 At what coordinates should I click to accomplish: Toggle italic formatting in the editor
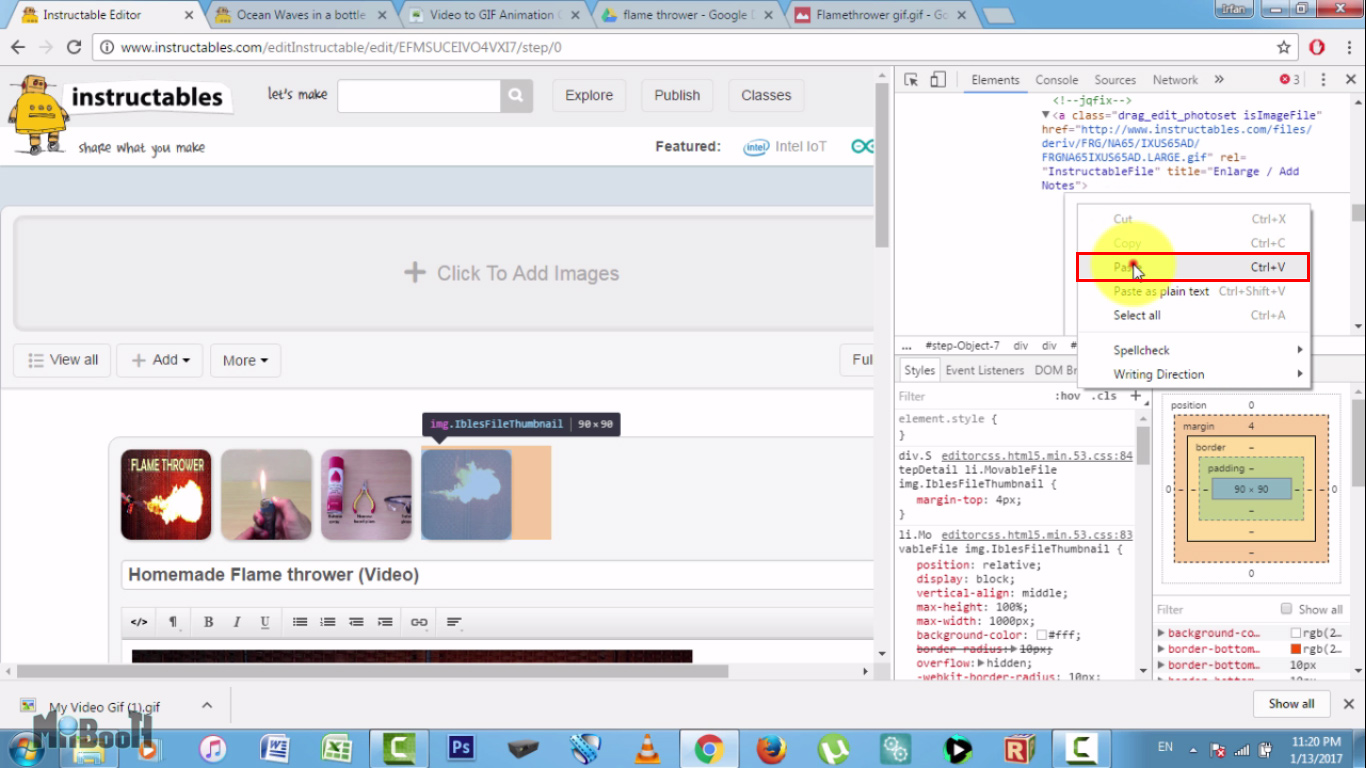pyautogui.click(x=237, y=622)
